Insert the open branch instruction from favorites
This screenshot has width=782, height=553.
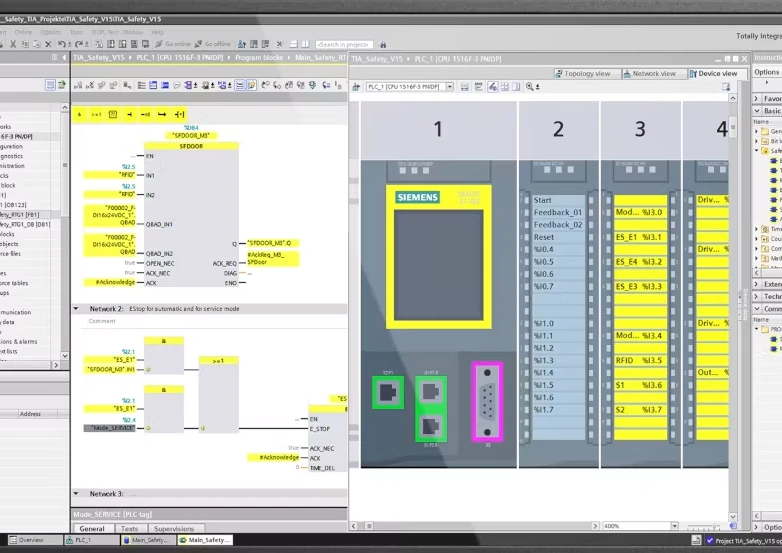(x=162, y=115)
